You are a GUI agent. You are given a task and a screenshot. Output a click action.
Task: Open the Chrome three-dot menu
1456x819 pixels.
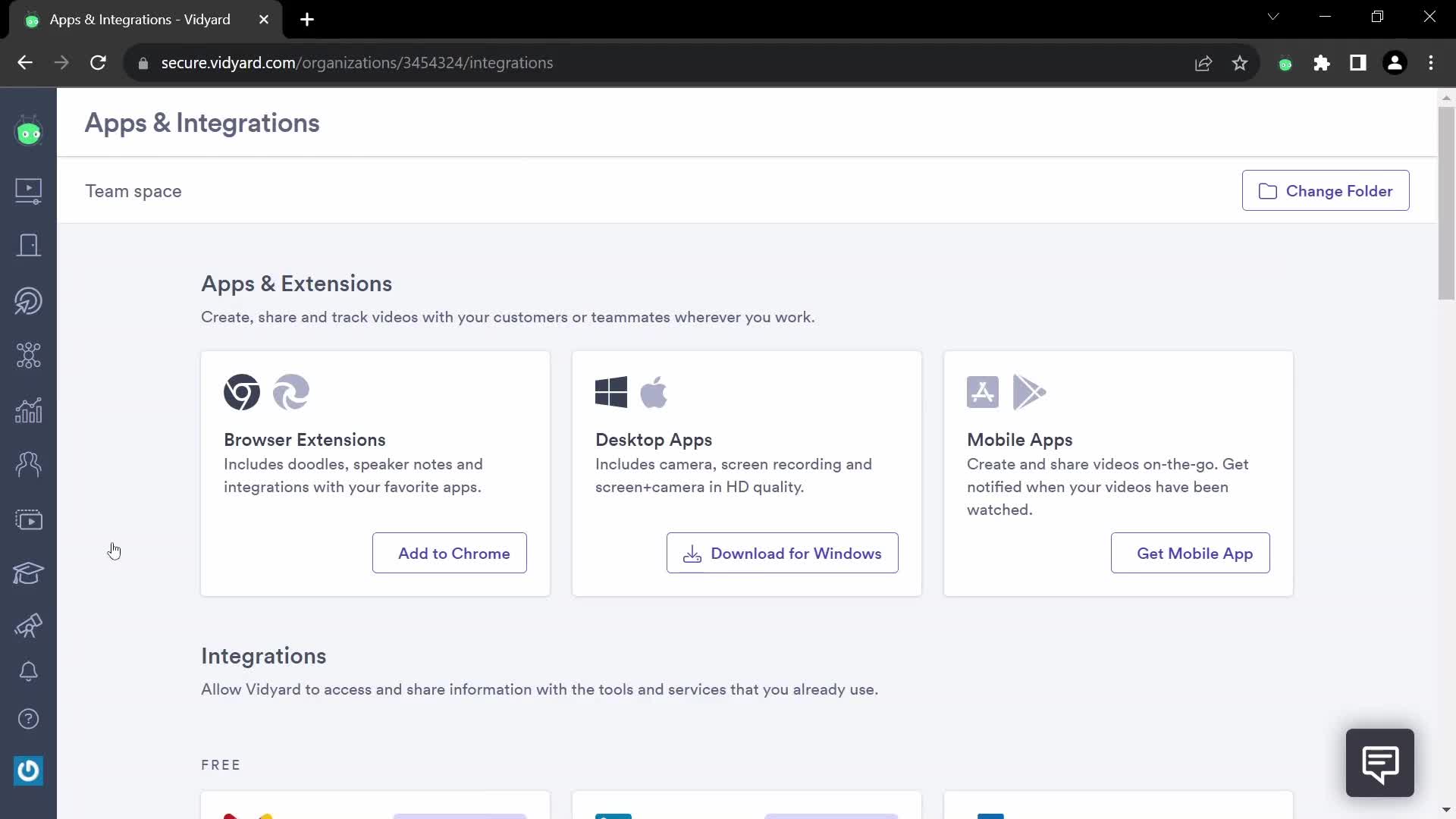(x=1431, y=63)
